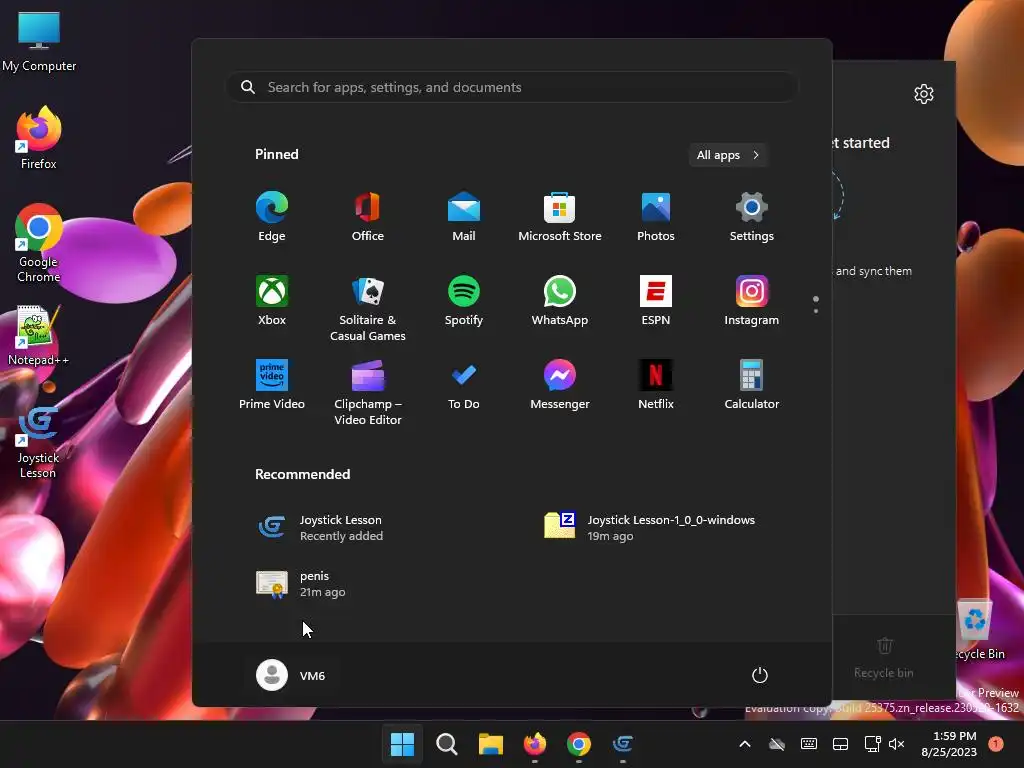The image size is (1024, 768).
Task: Launch Office from pinned apps
Action: click(x=368, y=217)
